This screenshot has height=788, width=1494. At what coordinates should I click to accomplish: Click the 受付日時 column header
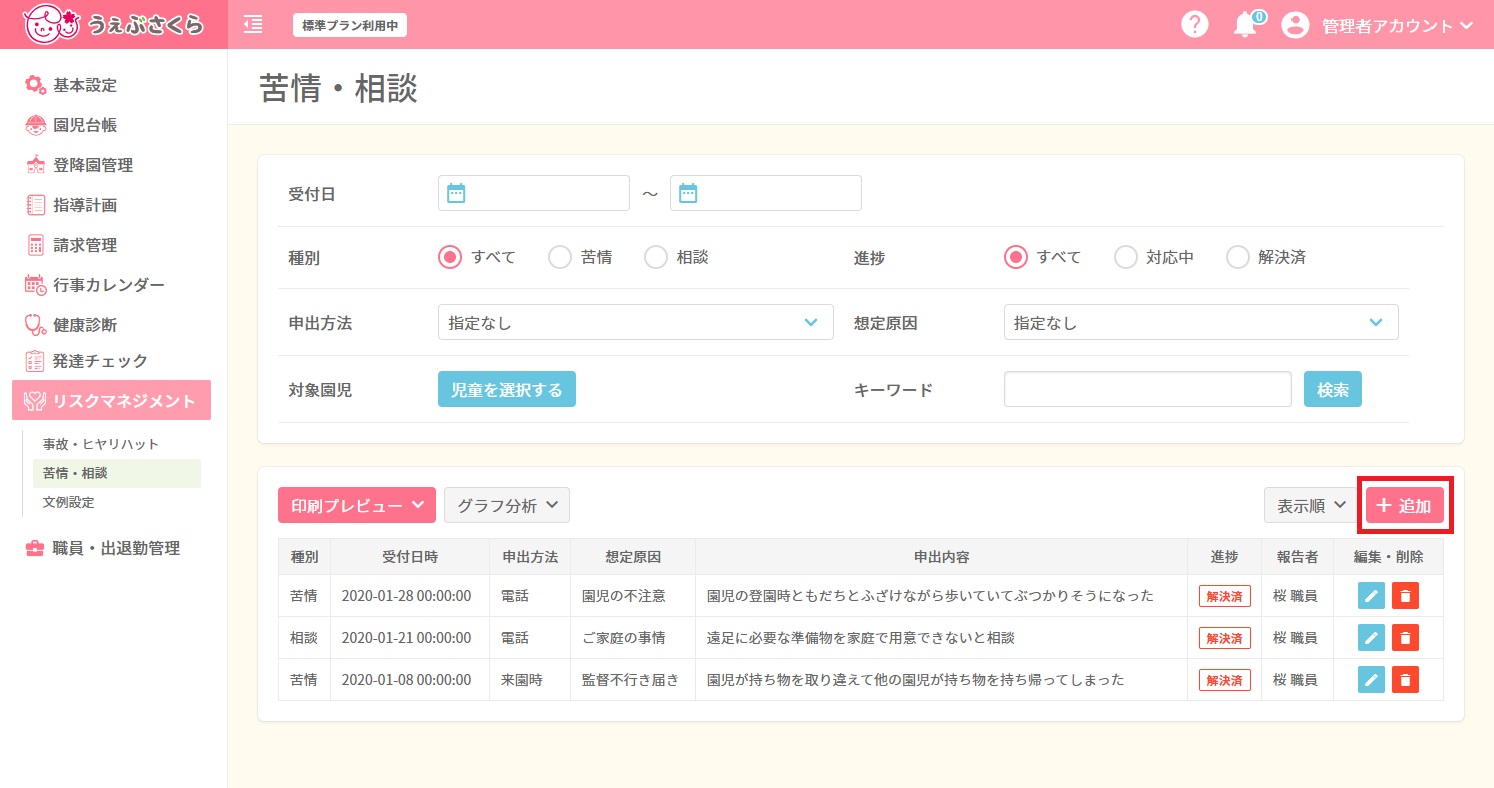(x=410, y=556)
